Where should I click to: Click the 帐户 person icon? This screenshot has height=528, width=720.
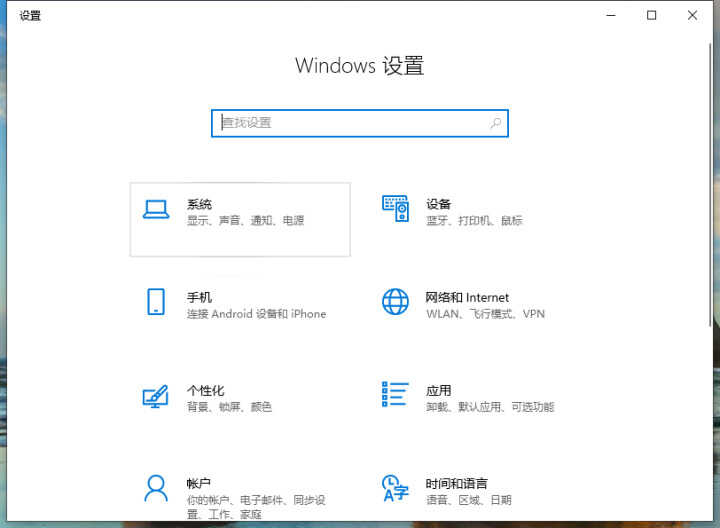155,488
